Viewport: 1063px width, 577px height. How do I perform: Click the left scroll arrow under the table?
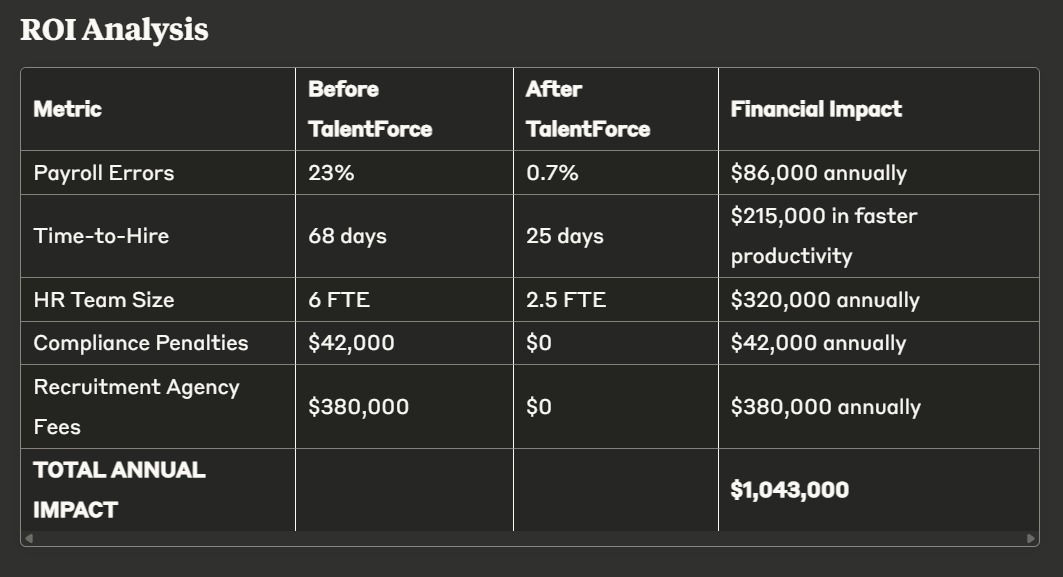[x=28, y=538]
